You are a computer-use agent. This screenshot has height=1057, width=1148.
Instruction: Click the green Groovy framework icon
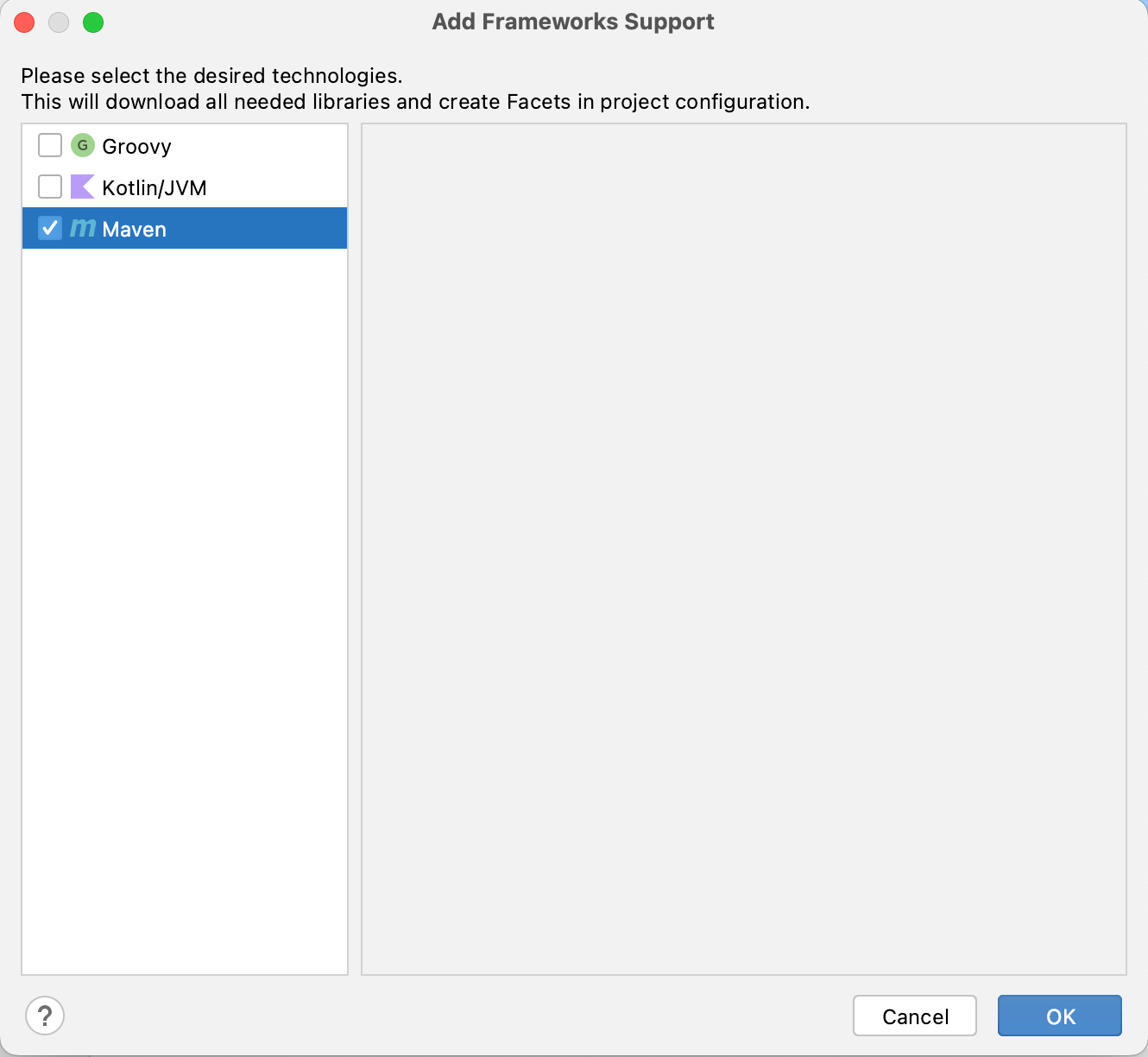(x=82, y=145)
